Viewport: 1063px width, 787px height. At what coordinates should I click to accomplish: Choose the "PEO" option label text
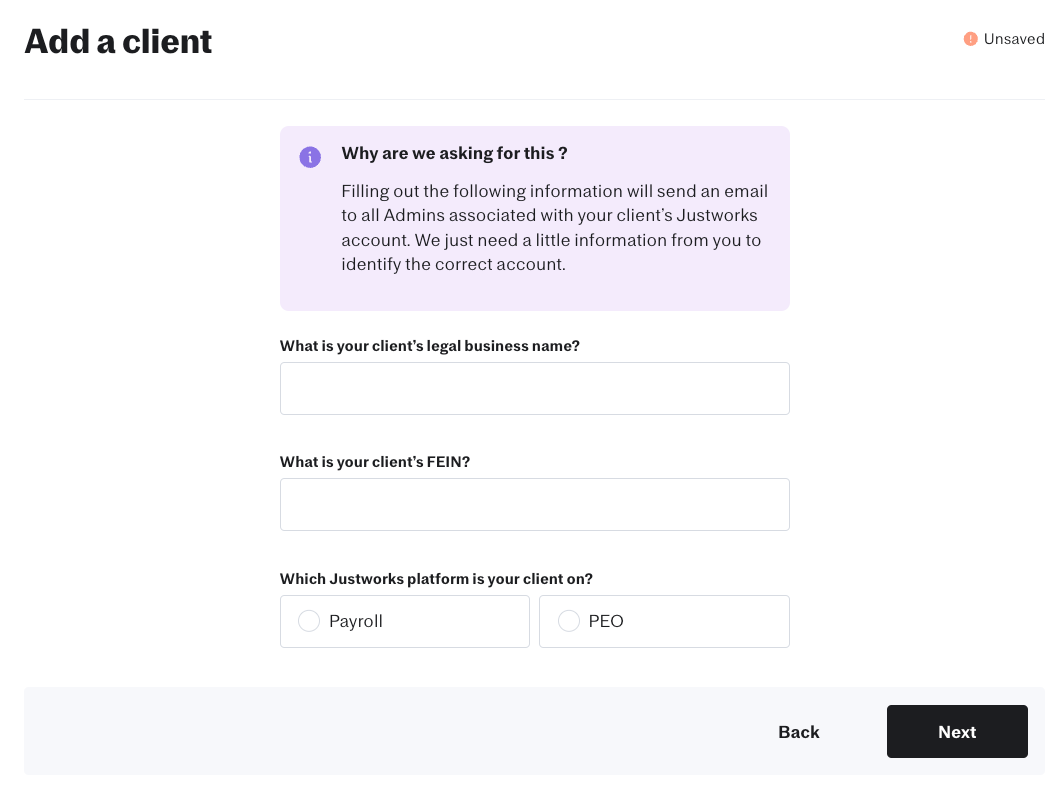click(606, 621)
